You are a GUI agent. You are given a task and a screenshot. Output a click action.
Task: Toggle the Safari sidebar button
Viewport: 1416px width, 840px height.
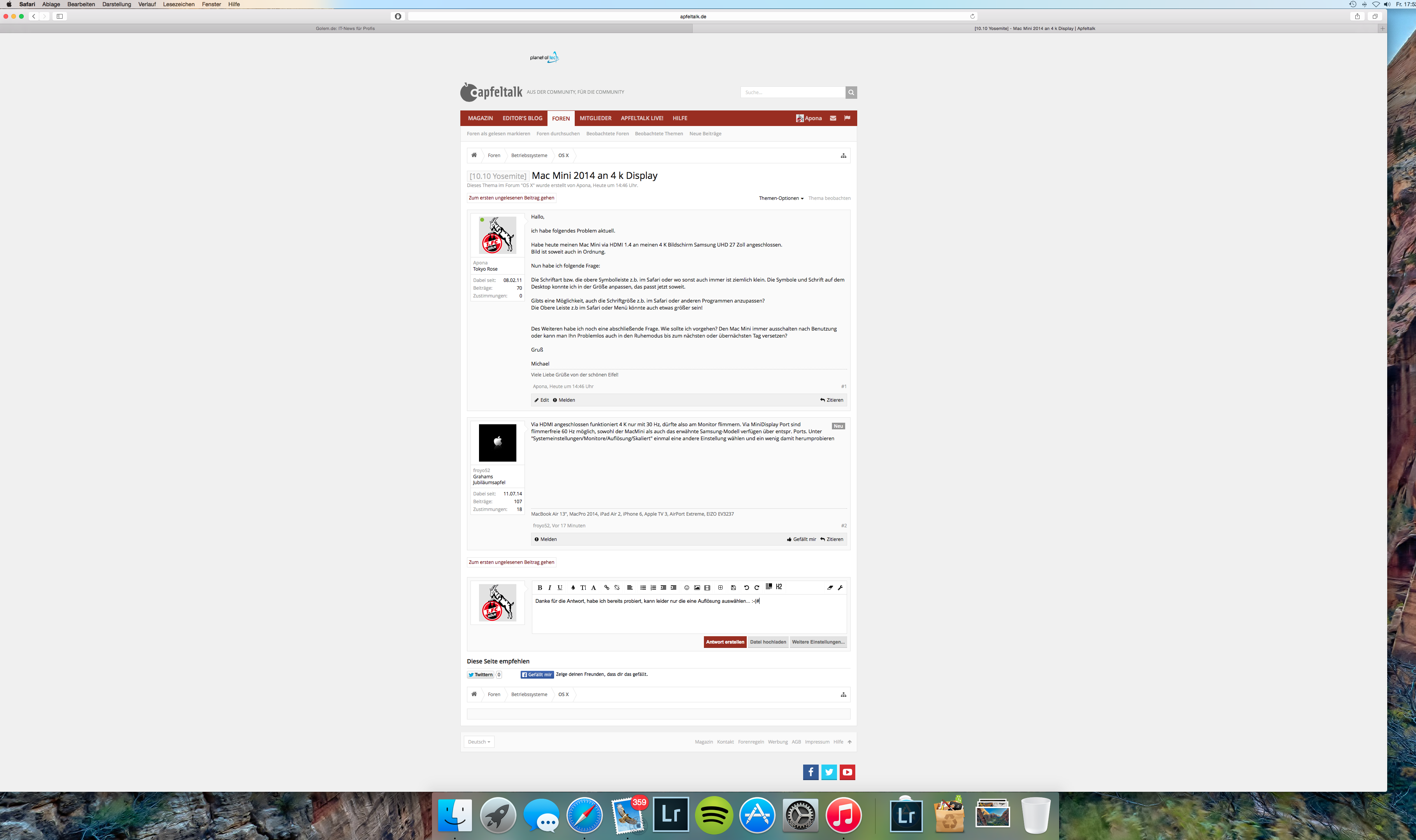pos(60,16)
